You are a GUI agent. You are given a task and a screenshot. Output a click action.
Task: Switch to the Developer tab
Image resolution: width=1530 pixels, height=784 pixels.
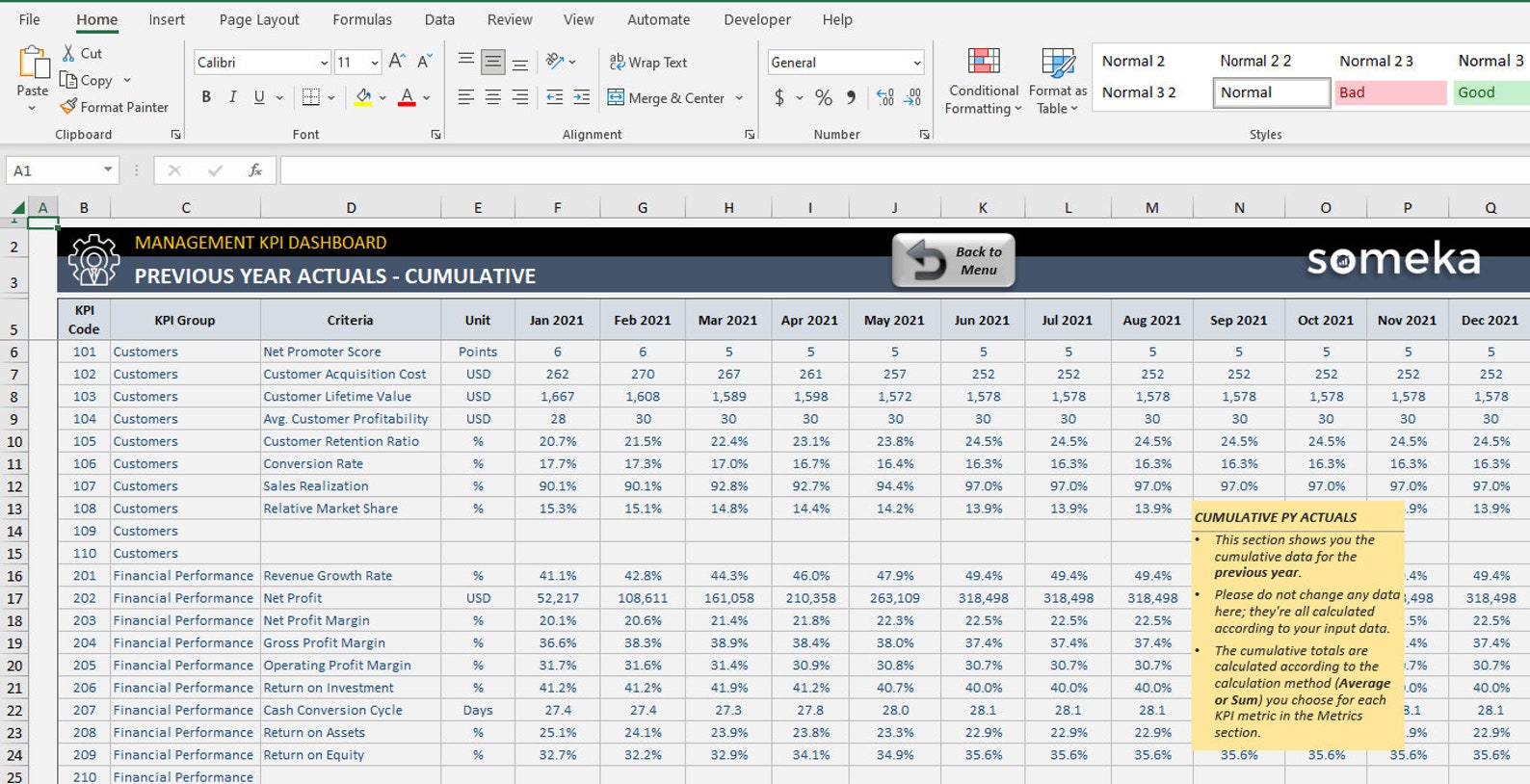[757, 19]
